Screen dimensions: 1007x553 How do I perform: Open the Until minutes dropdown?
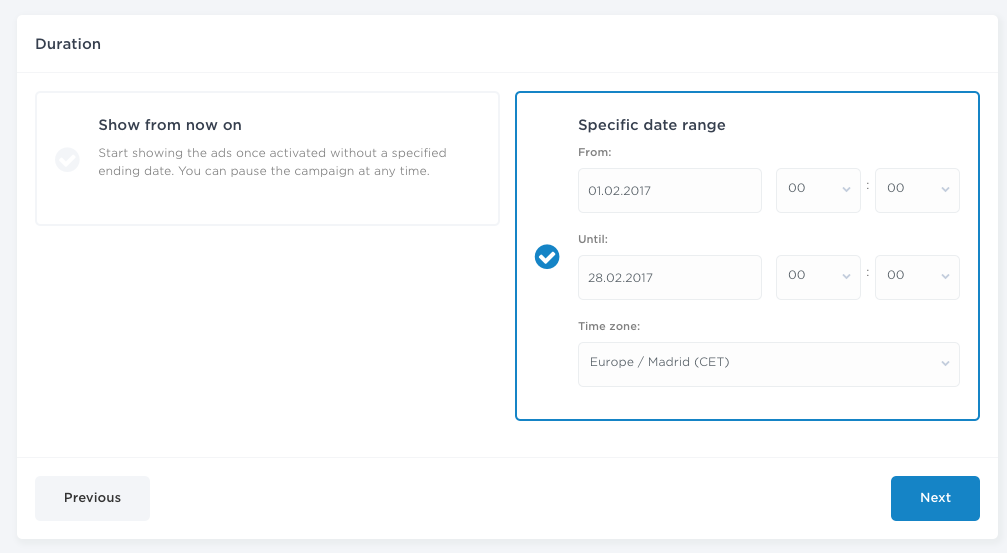pos(917,277)
